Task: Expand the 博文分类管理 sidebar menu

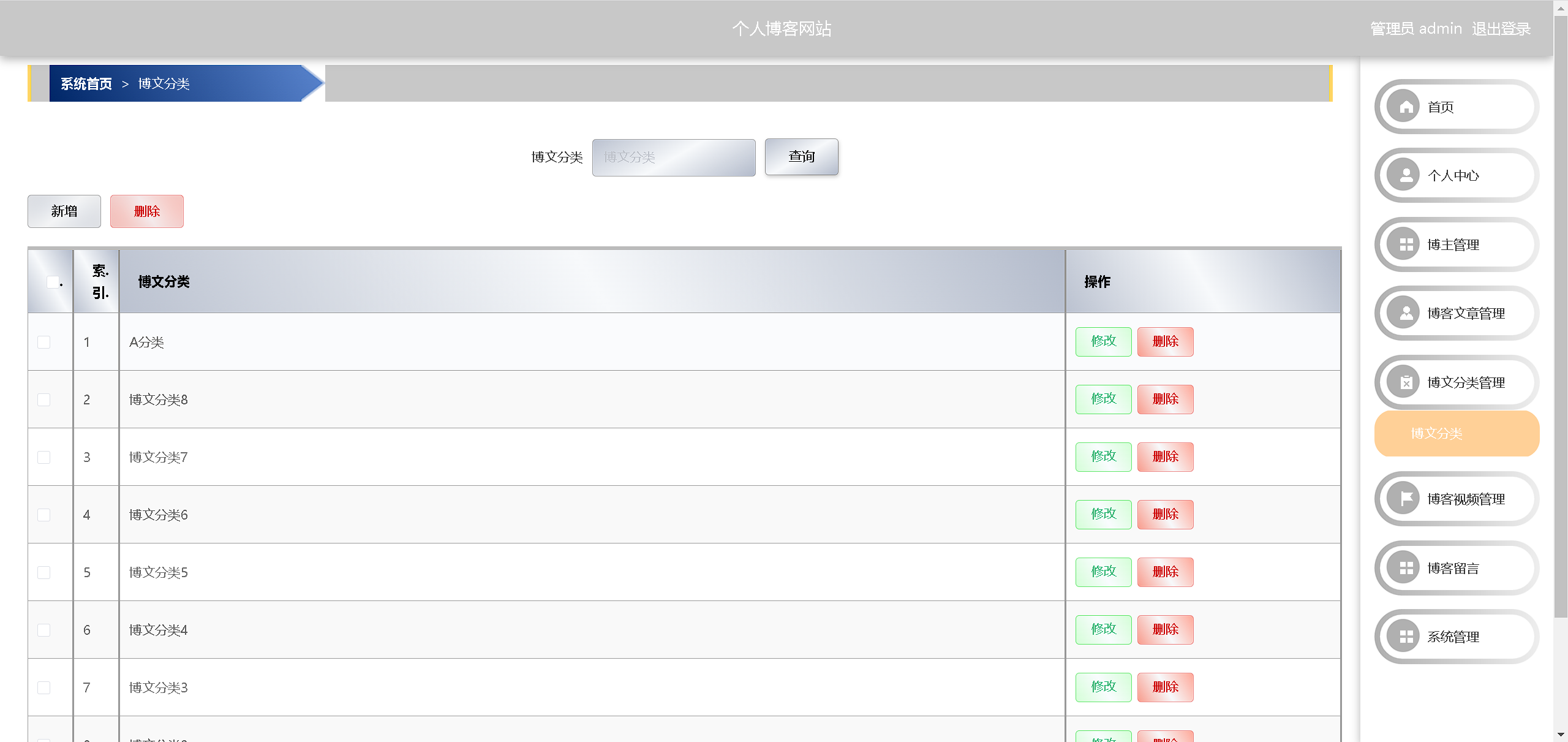Action: [x=1465, y=382]
